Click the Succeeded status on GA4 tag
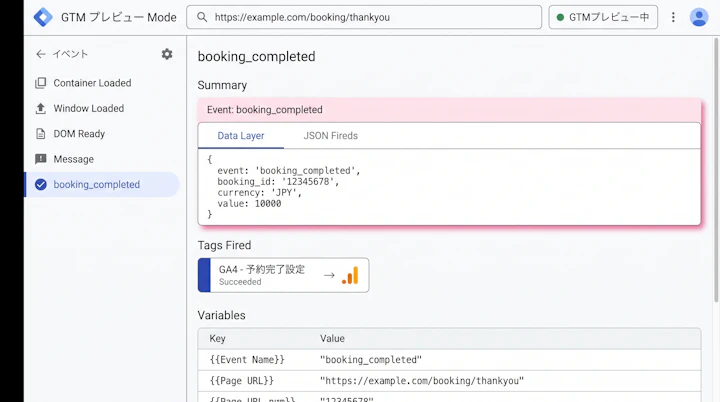The height and width of the screenshot is (402, 720). 240,282
